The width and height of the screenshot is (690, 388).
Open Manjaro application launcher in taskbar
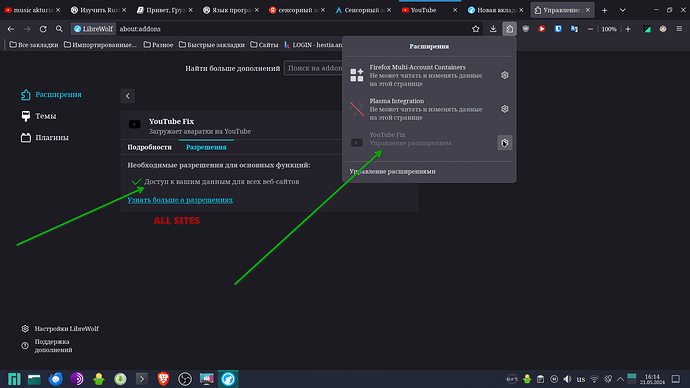(x=14, y=379)
